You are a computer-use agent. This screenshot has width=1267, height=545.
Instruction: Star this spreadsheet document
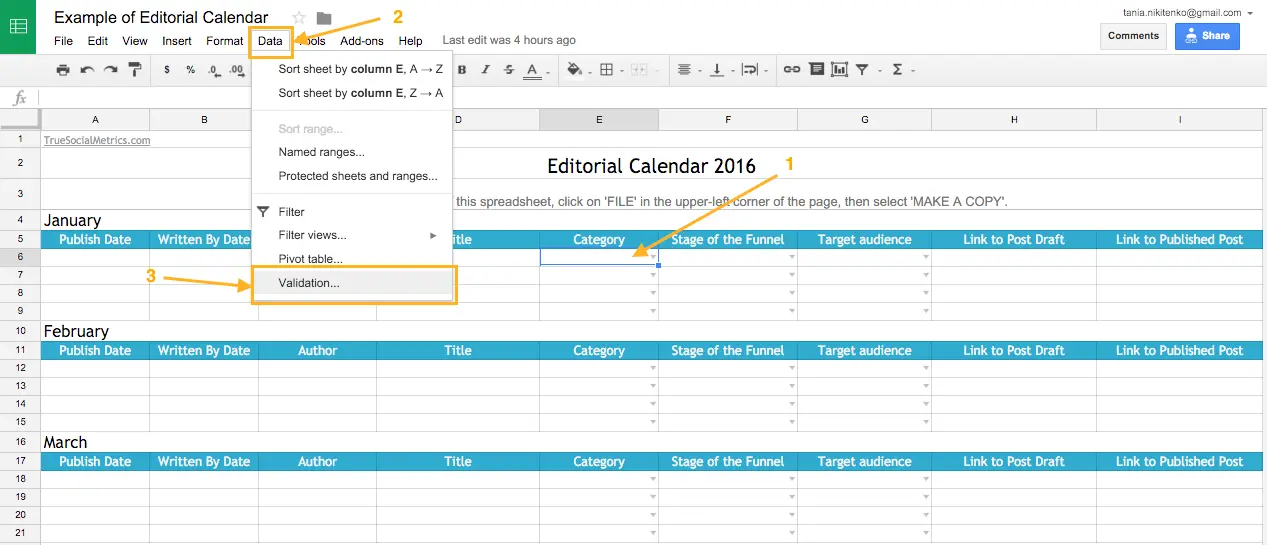(x=299, y=18)
